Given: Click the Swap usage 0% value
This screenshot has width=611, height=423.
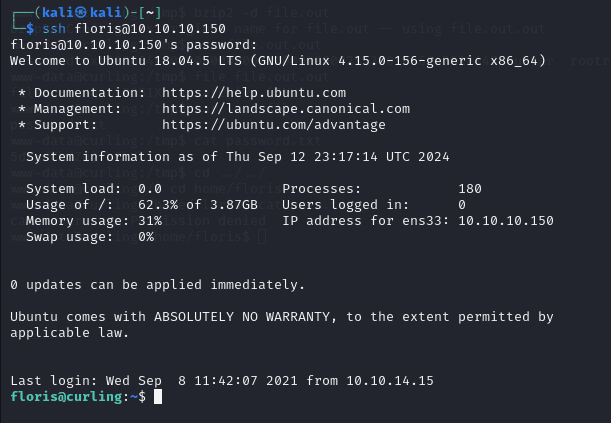Looking at the screenshot, I should pos(146,237).
